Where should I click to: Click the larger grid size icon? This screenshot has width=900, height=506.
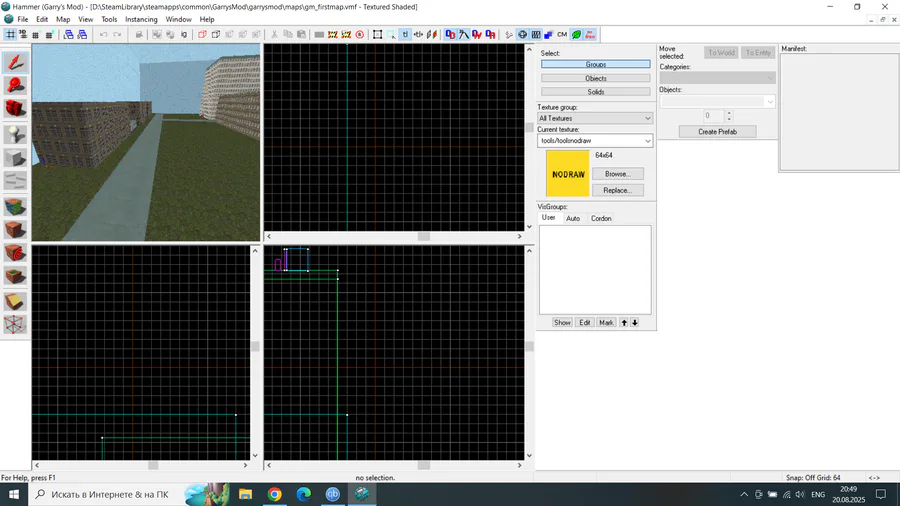point(49,34)
